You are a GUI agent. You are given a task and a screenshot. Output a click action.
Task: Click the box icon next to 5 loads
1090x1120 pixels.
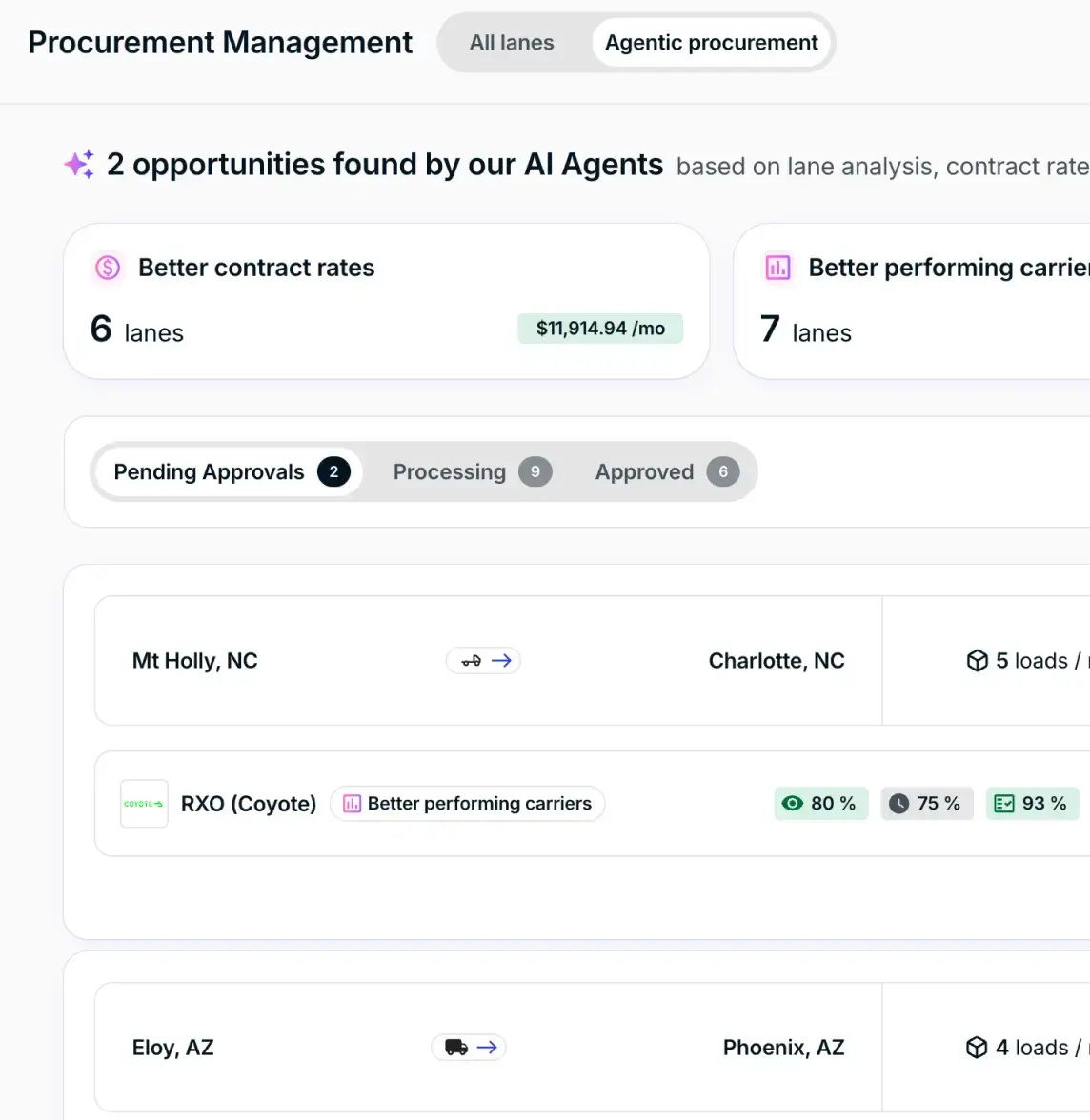[977, 661]
